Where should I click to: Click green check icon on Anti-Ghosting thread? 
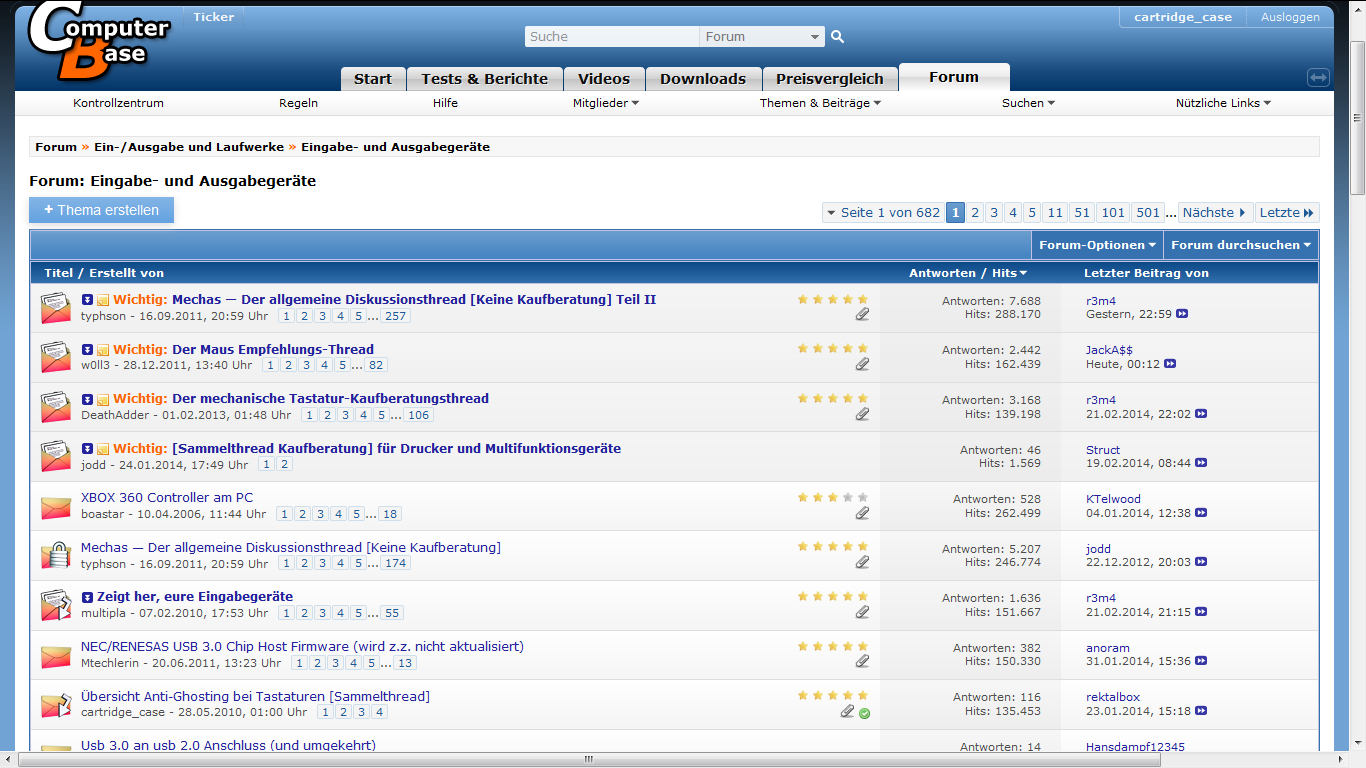(x=864, y=713)
